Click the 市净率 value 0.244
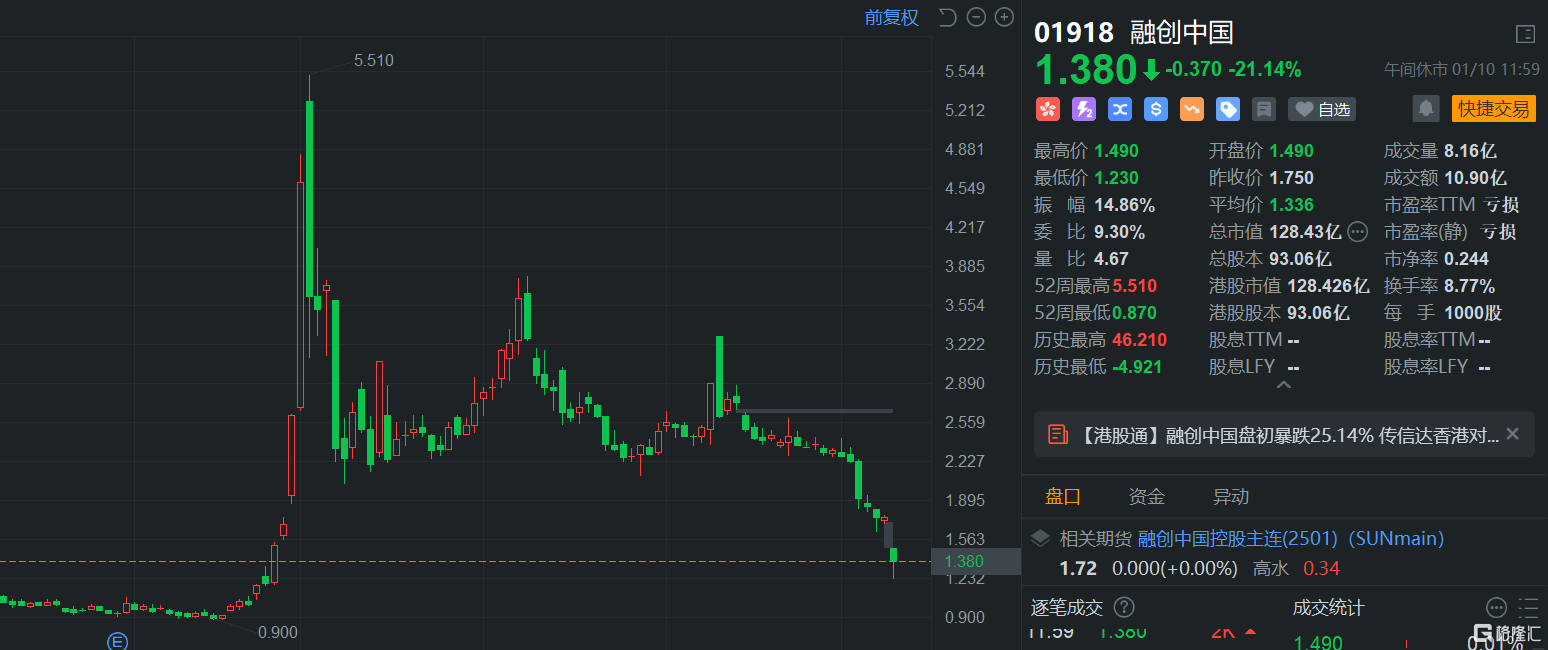 1467,259
